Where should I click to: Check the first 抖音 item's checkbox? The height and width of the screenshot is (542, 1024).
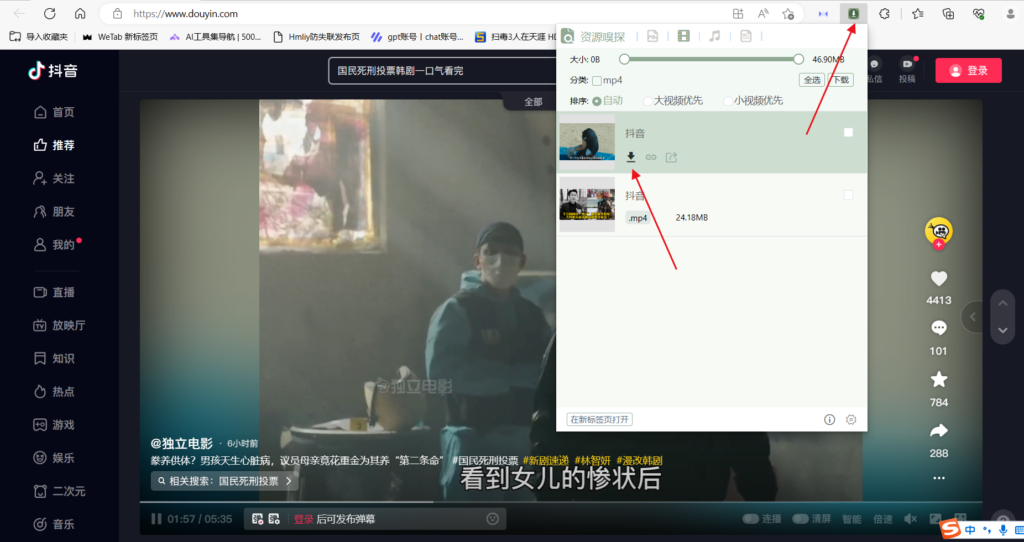tap(848, 133)
